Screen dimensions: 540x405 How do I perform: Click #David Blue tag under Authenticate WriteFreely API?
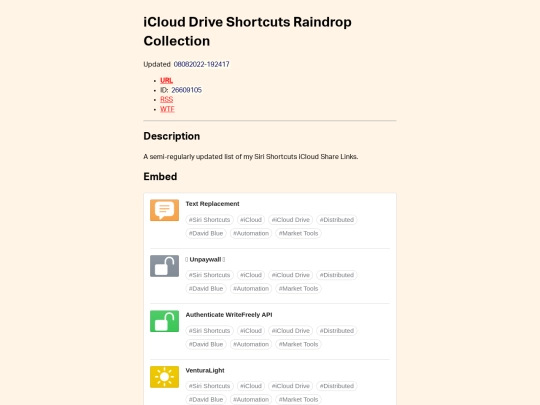click(206, 344)
